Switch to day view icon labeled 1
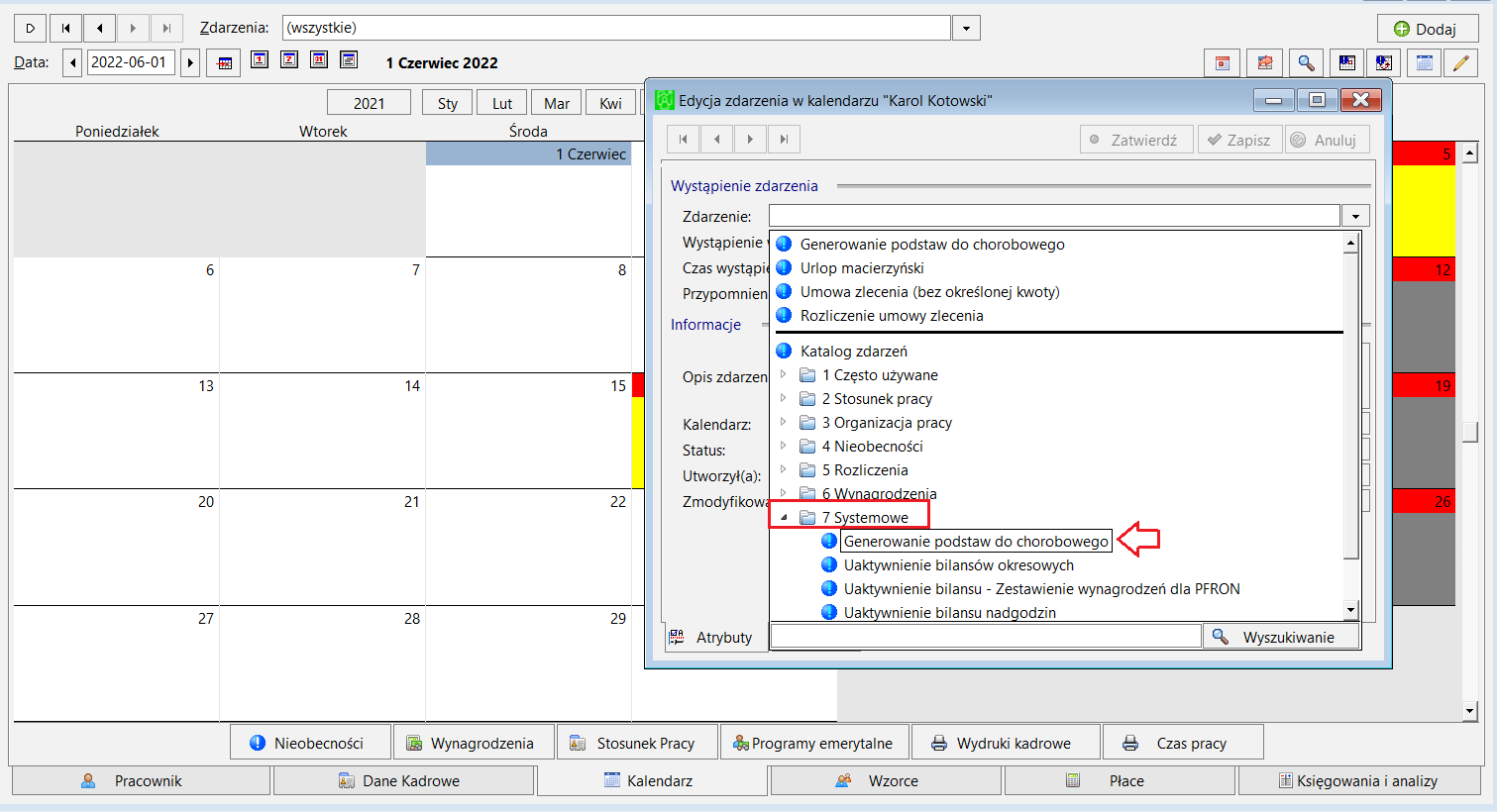Screen dimensions: 1497x812 (260, 60)
